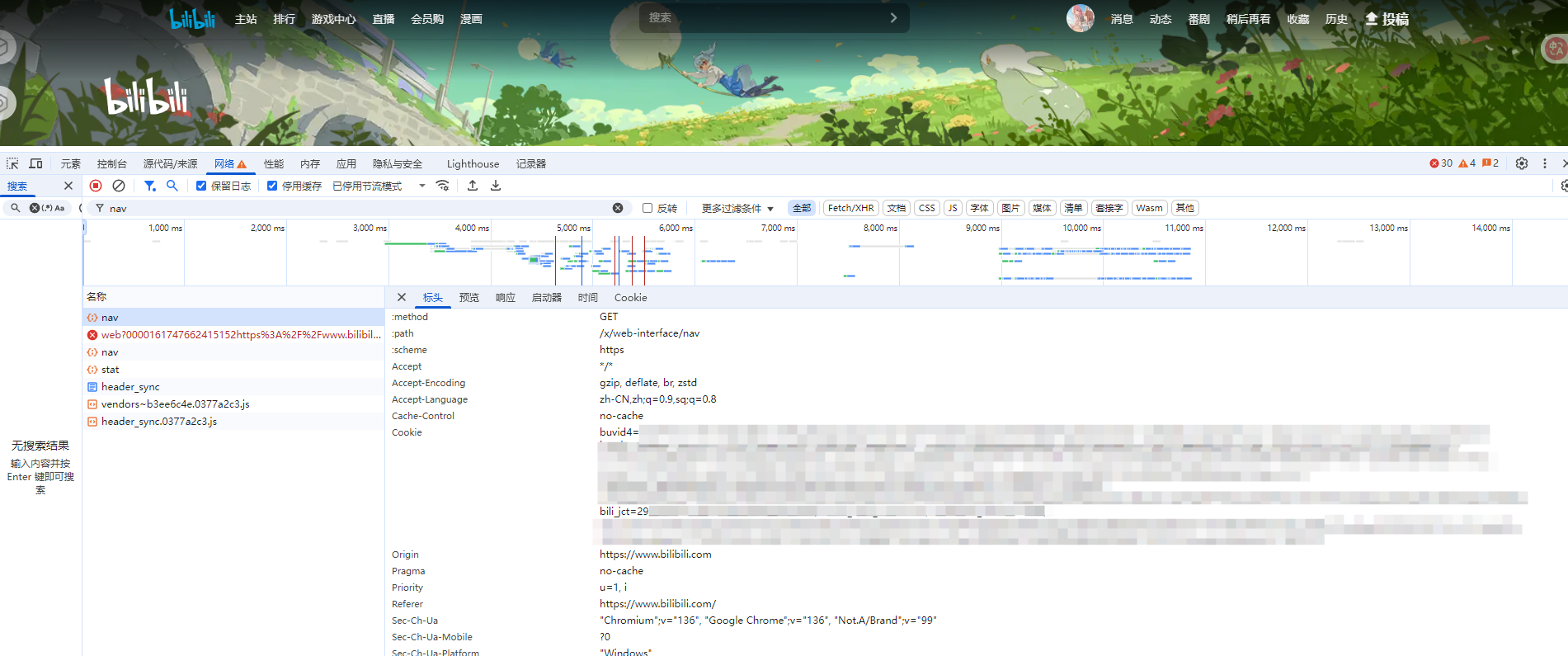This screenshot has height=656, width=1568.
Task: Click the issues count badge 2
Action: (1490, 163)
